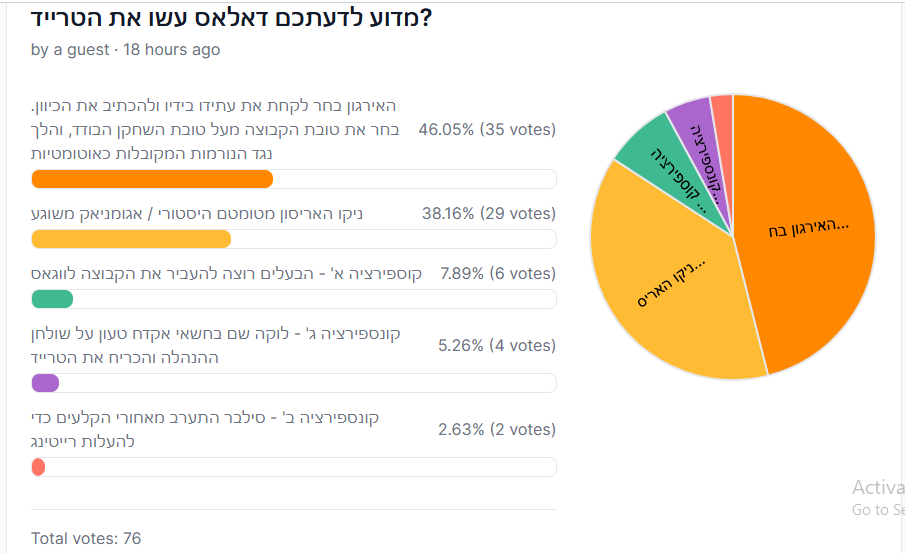Select the first answer text with 35 votes

point(215,130)
